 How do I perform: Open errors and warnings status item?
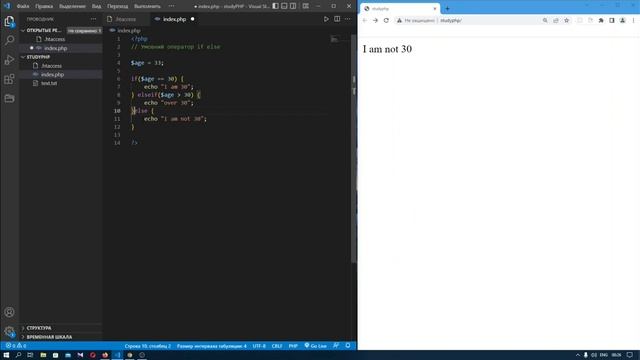16,346
